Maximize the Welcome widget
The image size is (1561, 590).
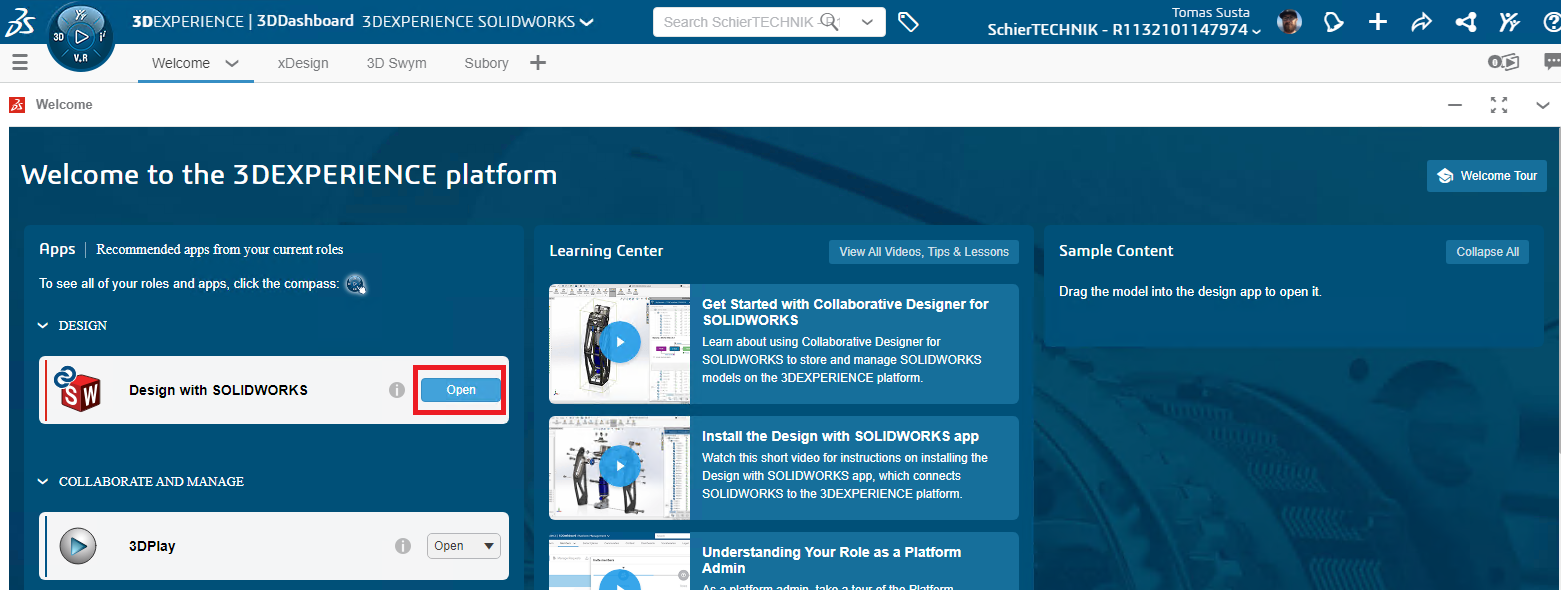pos(1499,105)
